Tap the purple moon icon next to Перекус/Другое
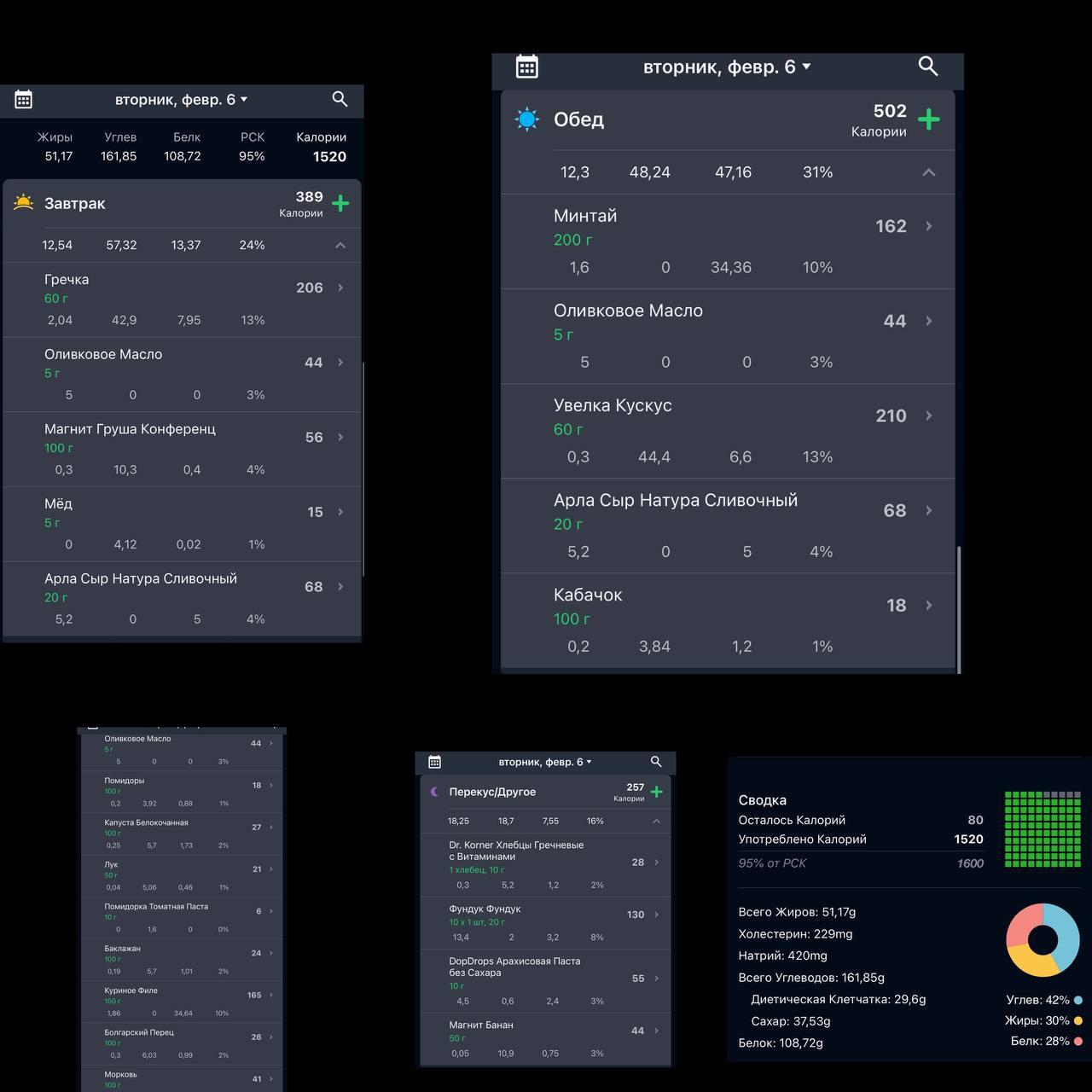 click(434, 792)
